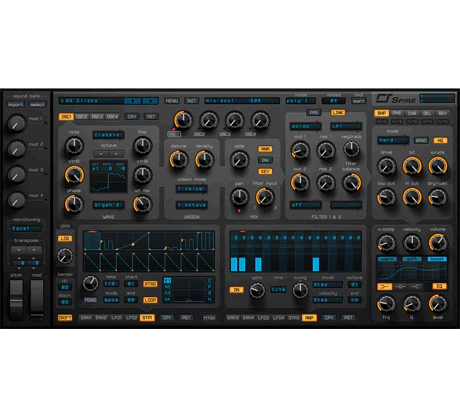Screen dimensions: 460x416
Task: Switch to the STP2 tab
Action: coord(294,318)
